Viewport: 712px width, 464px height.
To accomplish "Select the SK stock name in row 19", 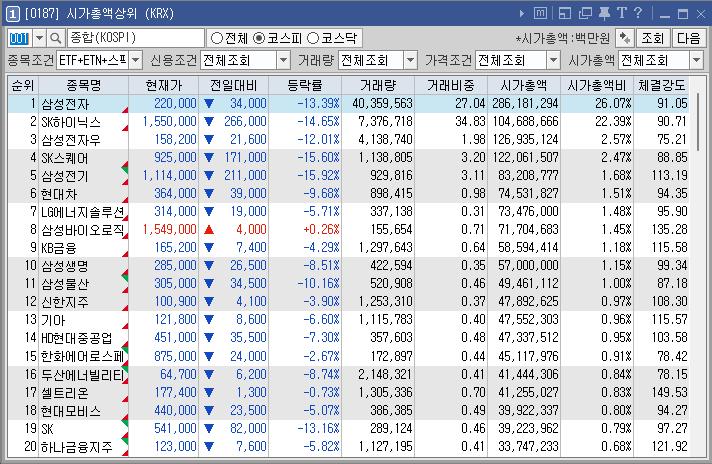I will pyautogui.click(x=47, y=429).
